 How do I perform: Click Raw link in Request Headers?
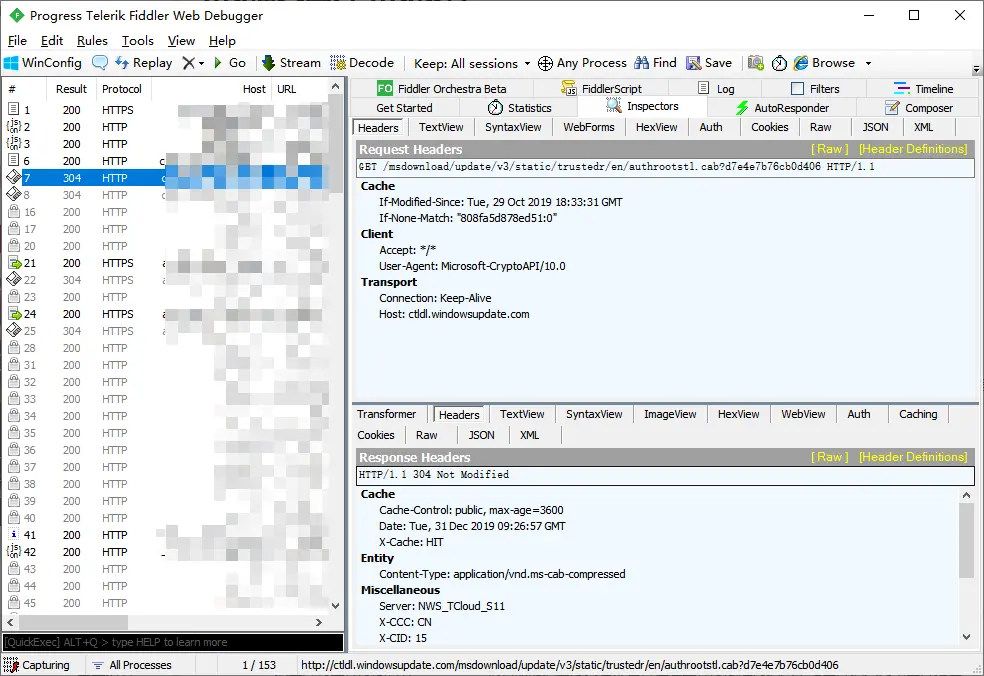pos(829,149)
